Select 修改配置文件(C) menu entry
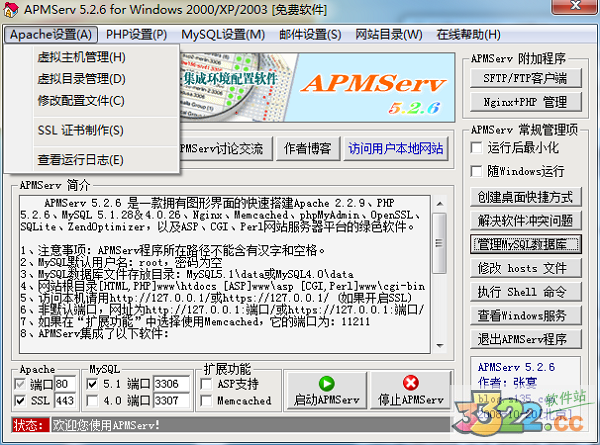The width and height of the screenshot is (600, 445). point(92,101)
